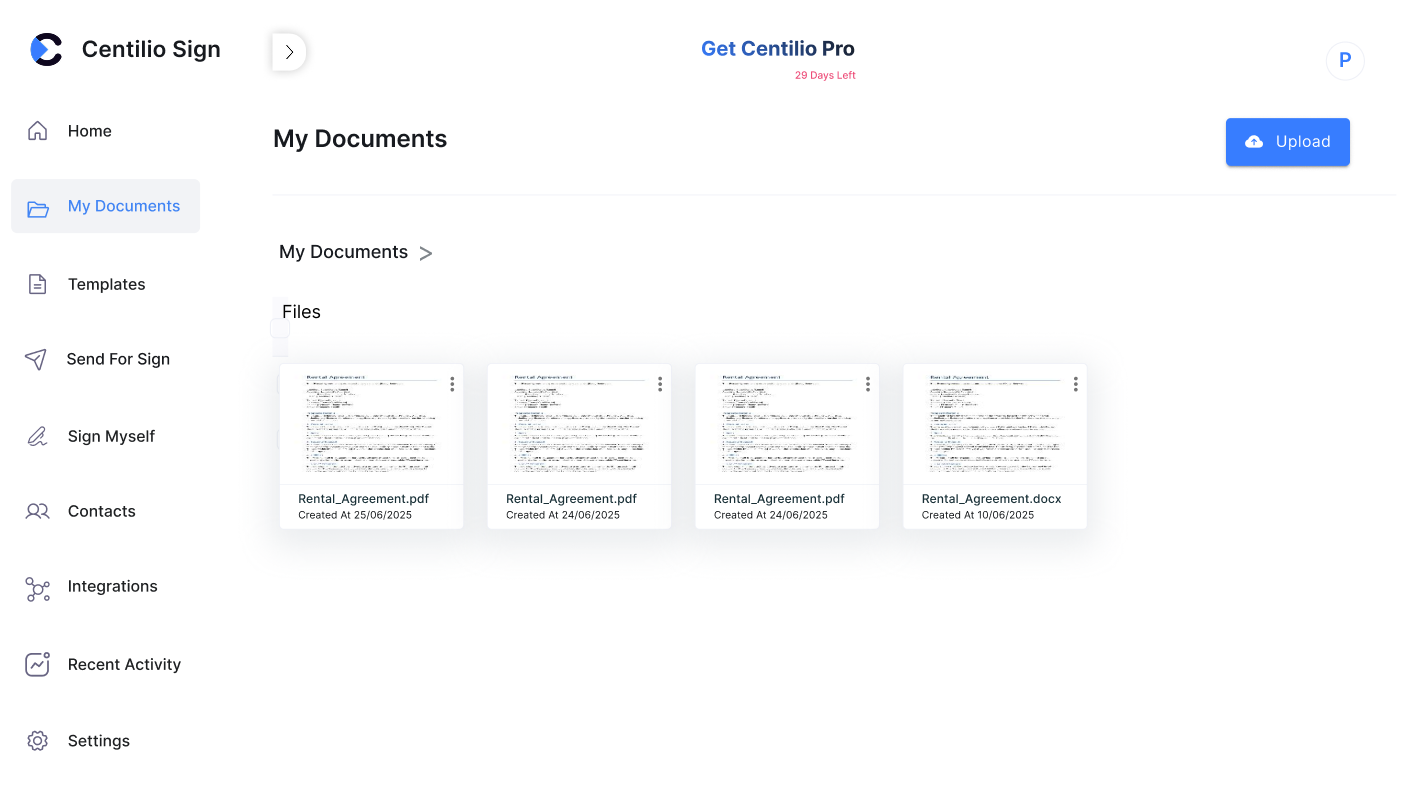Select the My Documents entry in sidebar

click(x=123, y=205)
